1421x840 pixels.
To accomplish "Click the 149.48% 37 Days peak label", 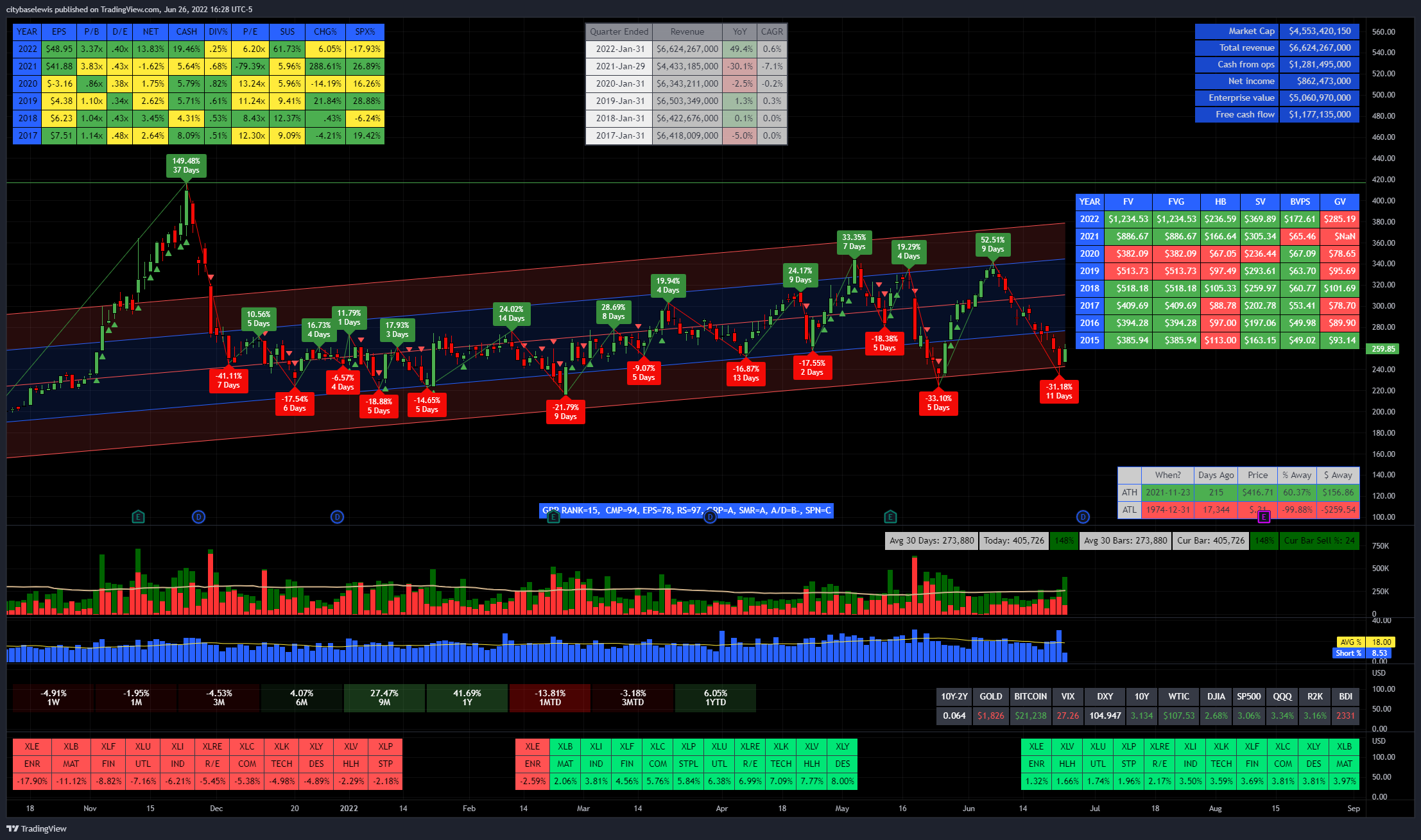I will pyautogui.click(x=186, y=166).
